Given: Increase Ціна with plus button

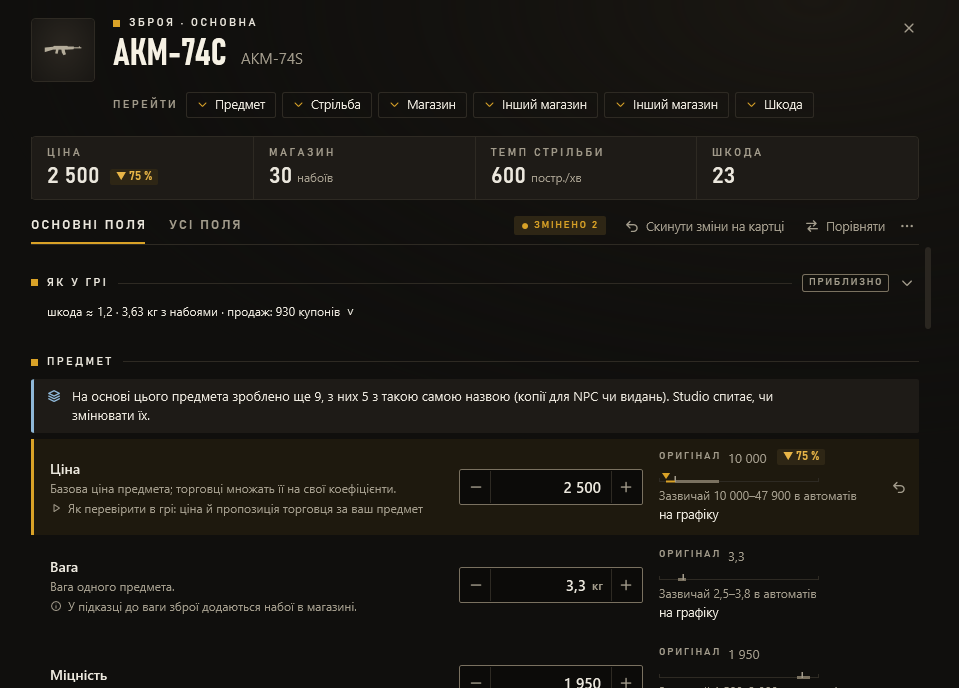Looking at the screenshot, I should click(x=626, y=487).
